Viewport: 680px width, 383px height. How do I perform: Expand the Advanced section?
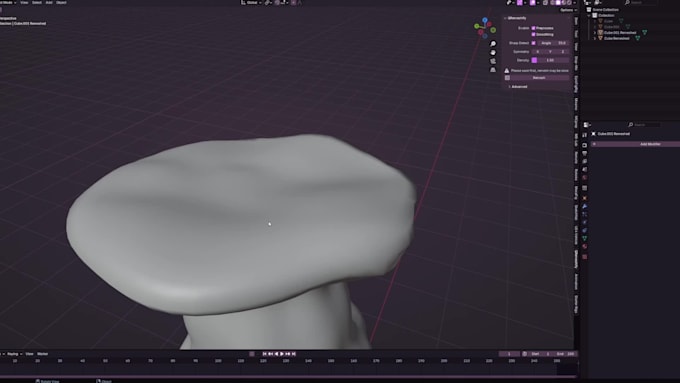click(519, 87)
